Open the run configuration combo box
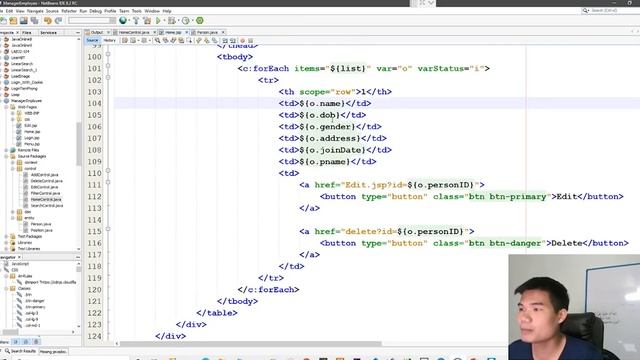Screen dimensions: 640x360 pyautogui.click(x=92, y=20)
